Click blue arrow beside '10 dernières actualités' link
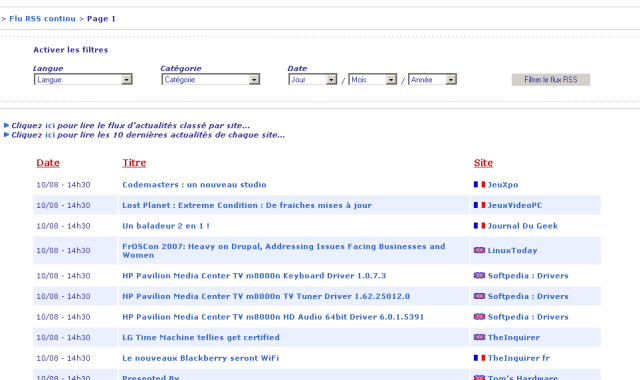 coord(7,135)
